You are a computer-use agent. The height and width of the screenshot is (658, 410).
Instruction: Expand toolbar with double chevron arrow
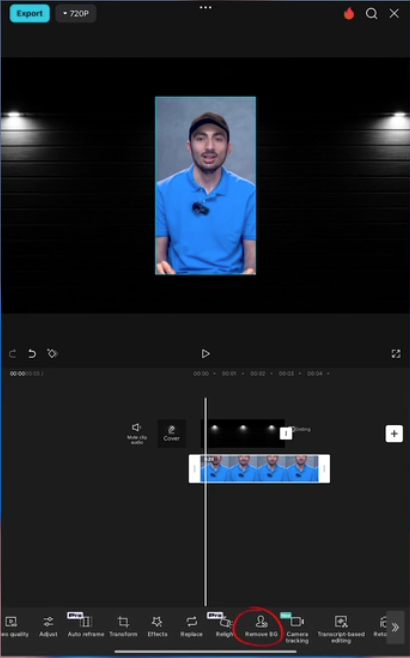click(395, 627)
